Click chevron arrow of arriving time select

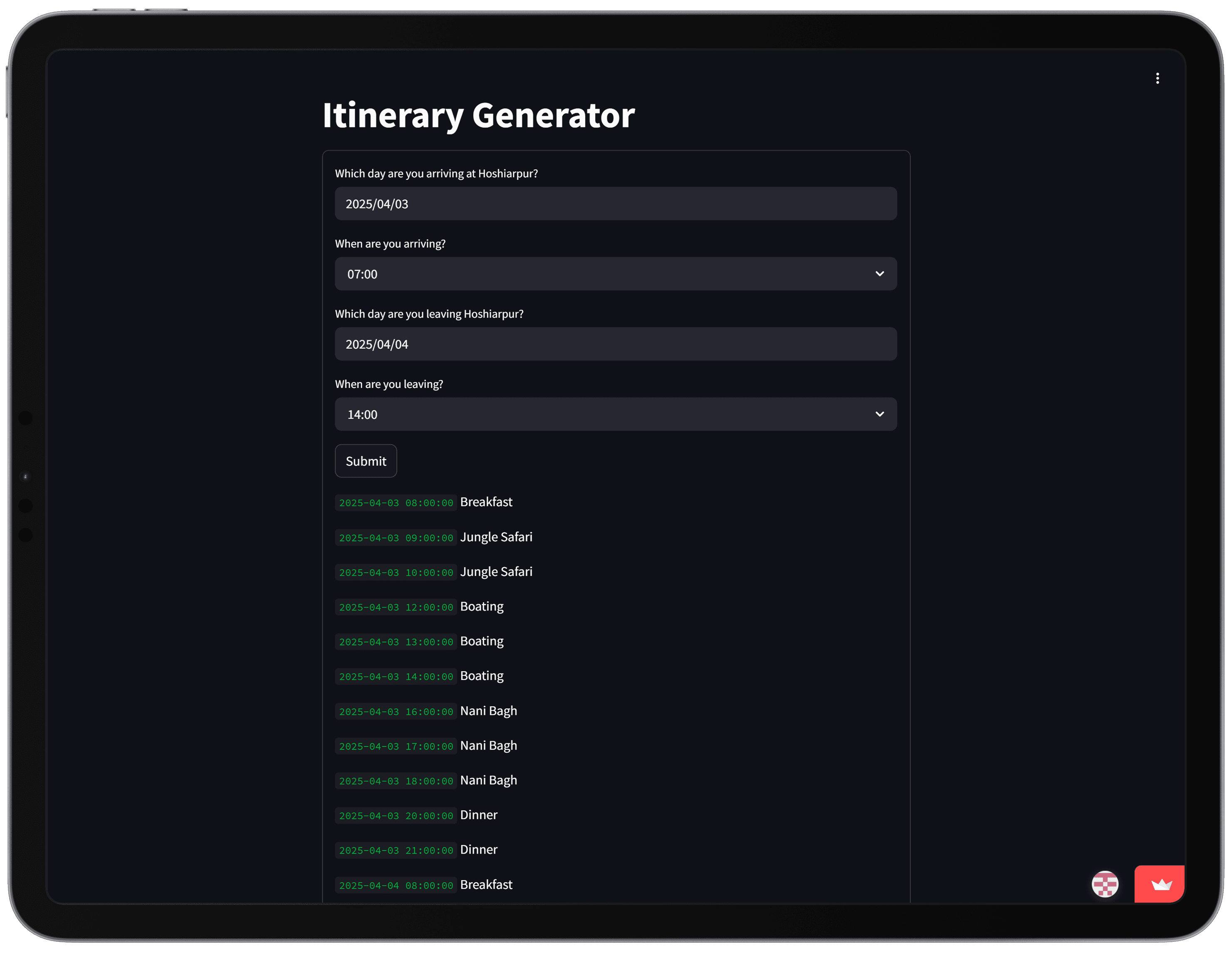(x=879, y=274)
